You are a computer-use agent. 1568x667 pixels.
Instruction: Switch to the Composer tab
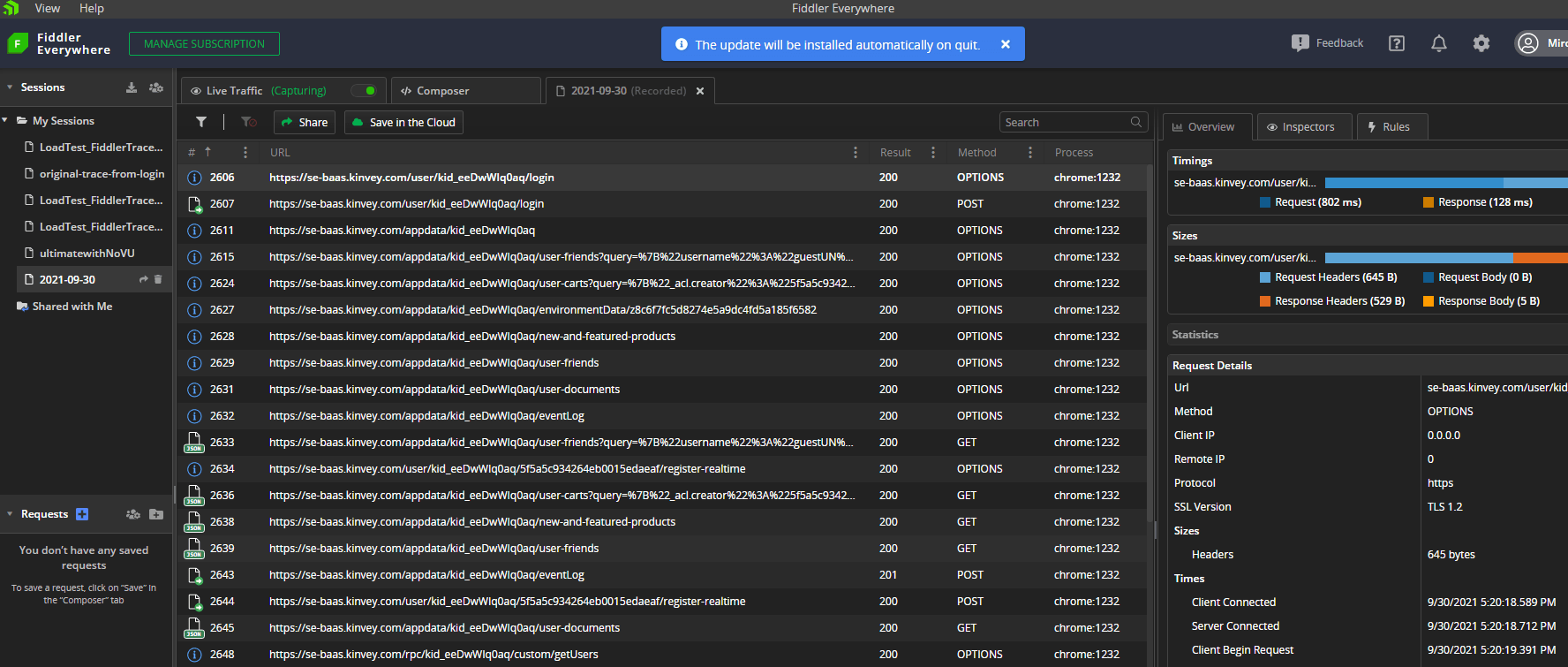tap(465, 90)
